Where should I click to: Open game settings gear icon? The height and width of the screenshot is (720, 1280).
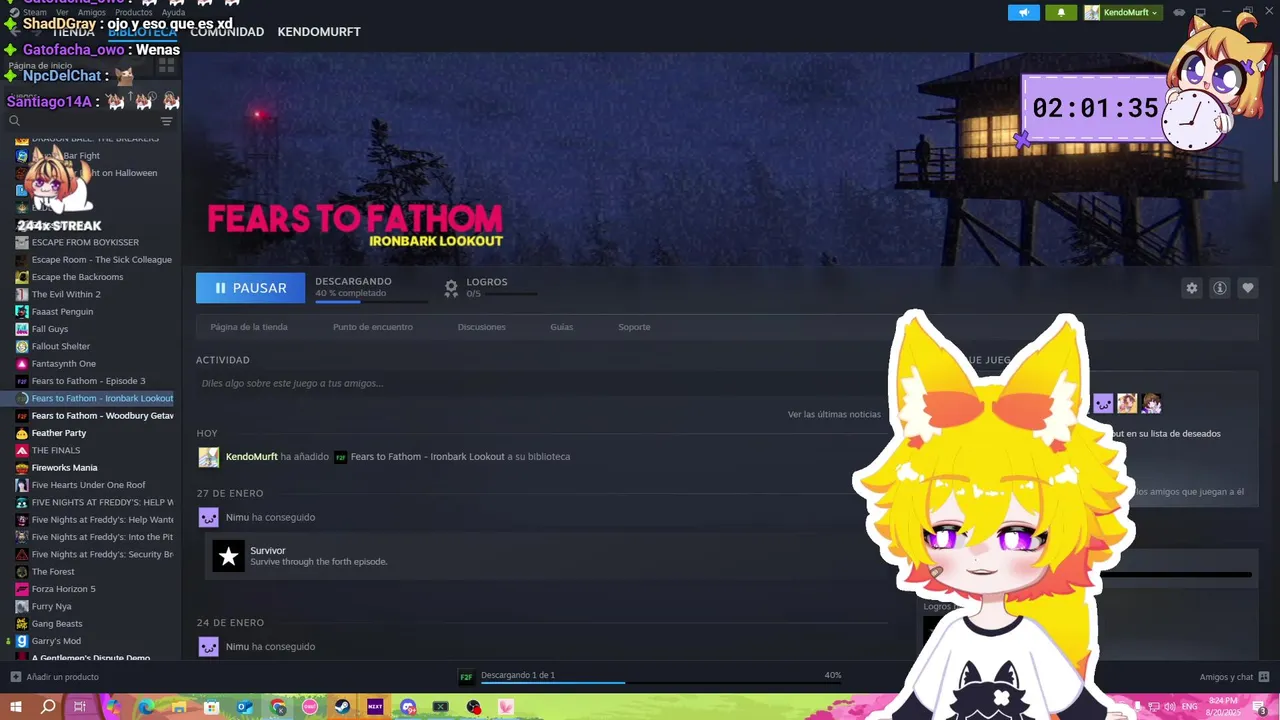(x=1191, y=288)
